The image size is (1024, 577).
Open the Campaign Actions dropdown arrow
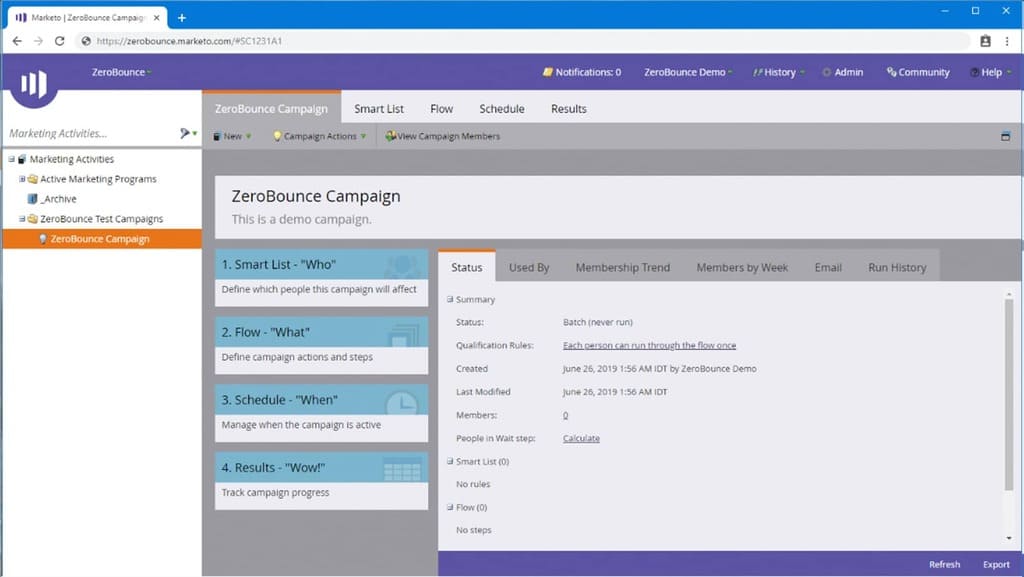tap(363, 136)
